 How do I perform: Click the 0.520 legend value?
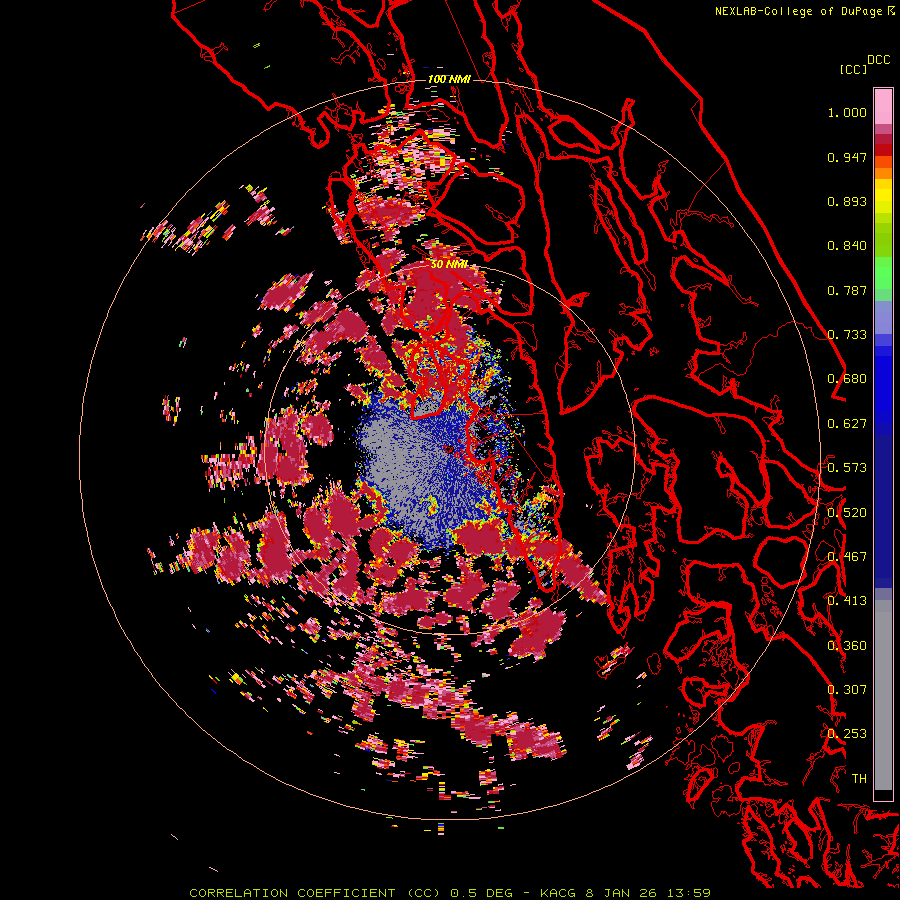click(x=847, y=513)
